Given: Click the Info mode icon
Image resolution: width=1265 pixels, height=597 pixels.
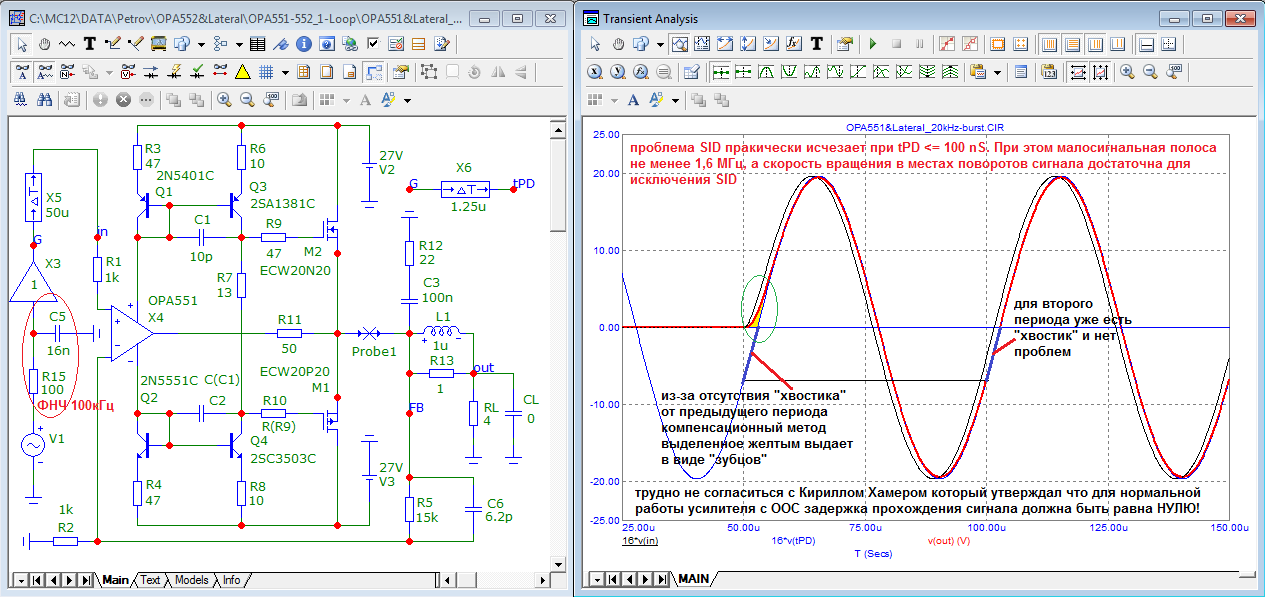Looking at the screenshot, I should point(302,44).
